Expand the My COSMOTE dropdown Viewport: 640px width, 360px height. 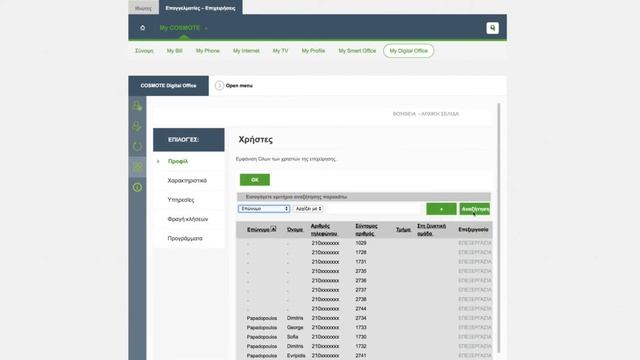206,28
